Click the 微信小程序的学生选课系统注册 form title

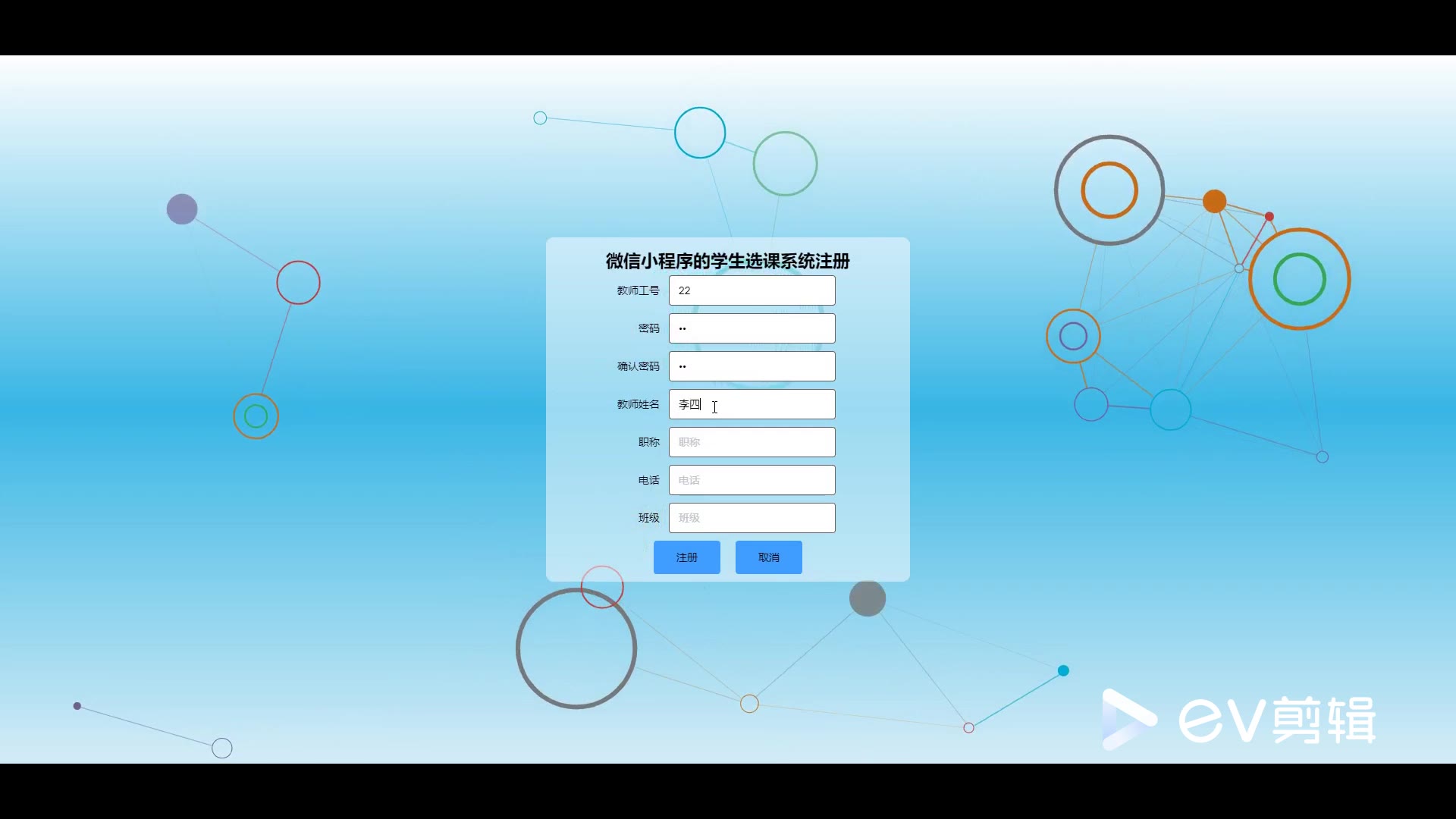coord(727,261)
